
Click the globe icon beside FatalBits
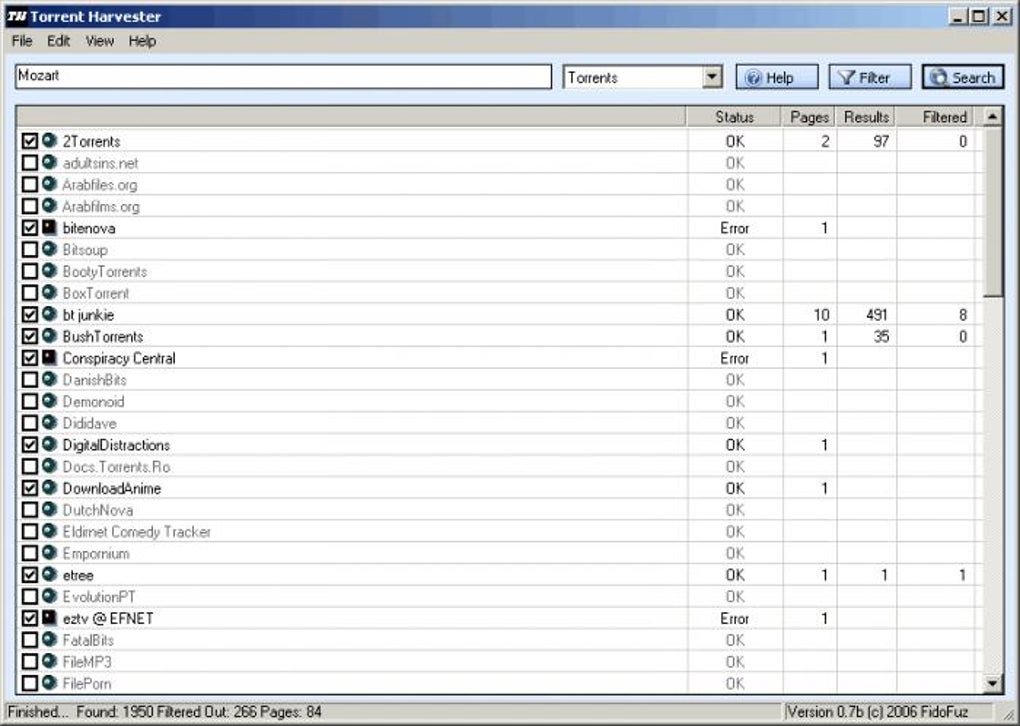click(49, 639)
